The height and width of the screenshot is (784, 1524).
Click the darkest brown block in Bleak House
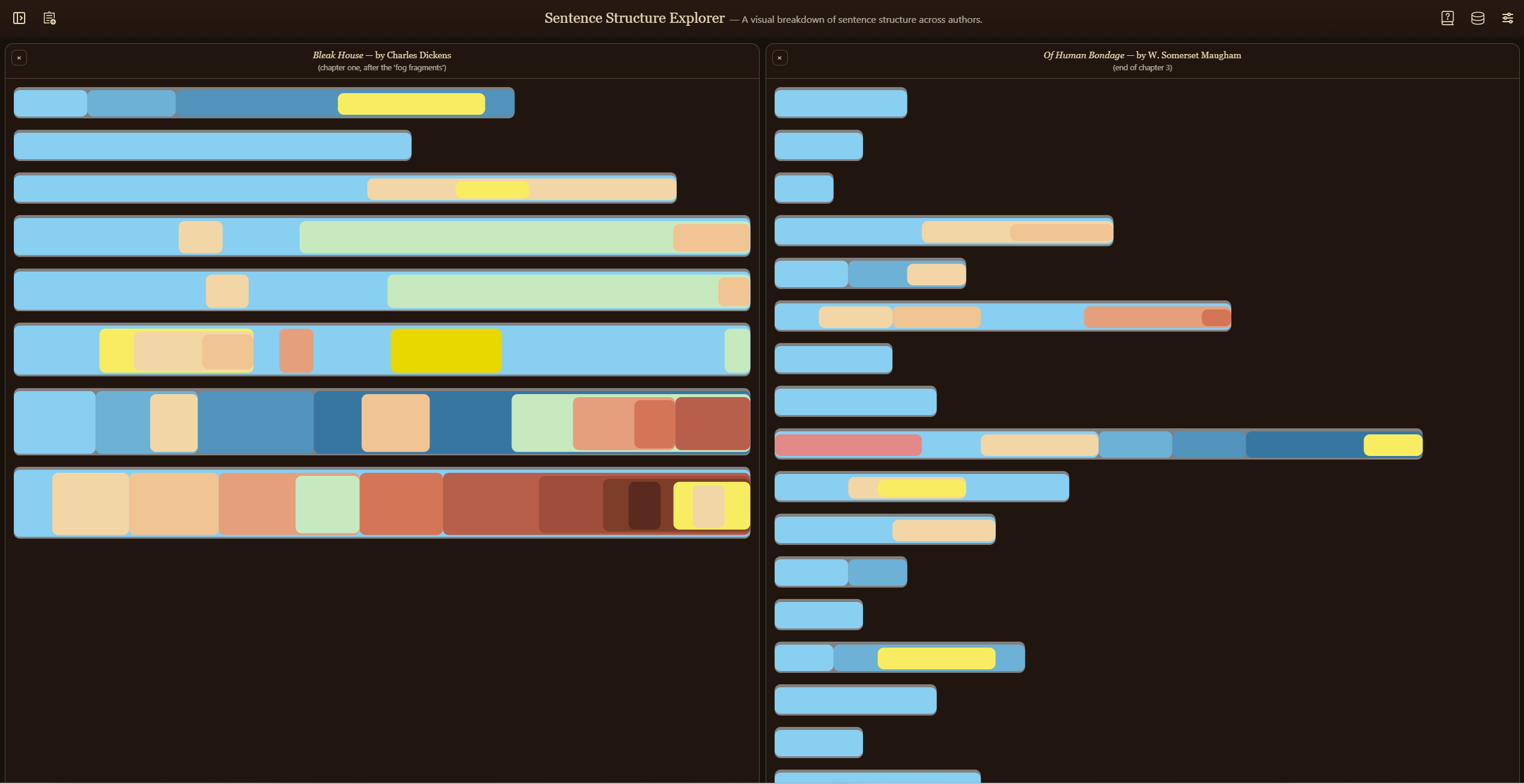tap(644, 505)
